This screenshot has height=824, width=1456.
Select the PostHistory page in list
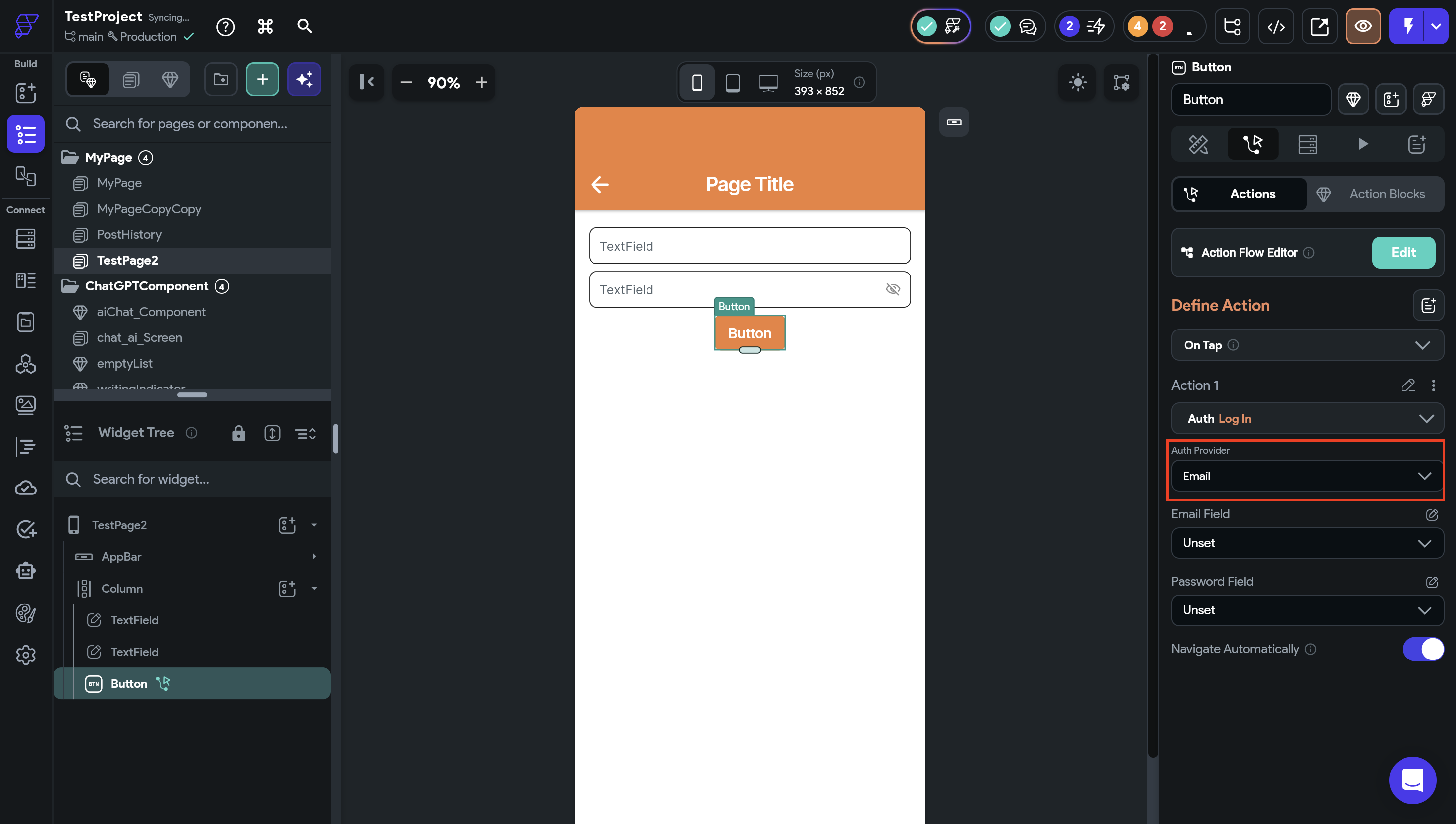click(x=129, y=234)
